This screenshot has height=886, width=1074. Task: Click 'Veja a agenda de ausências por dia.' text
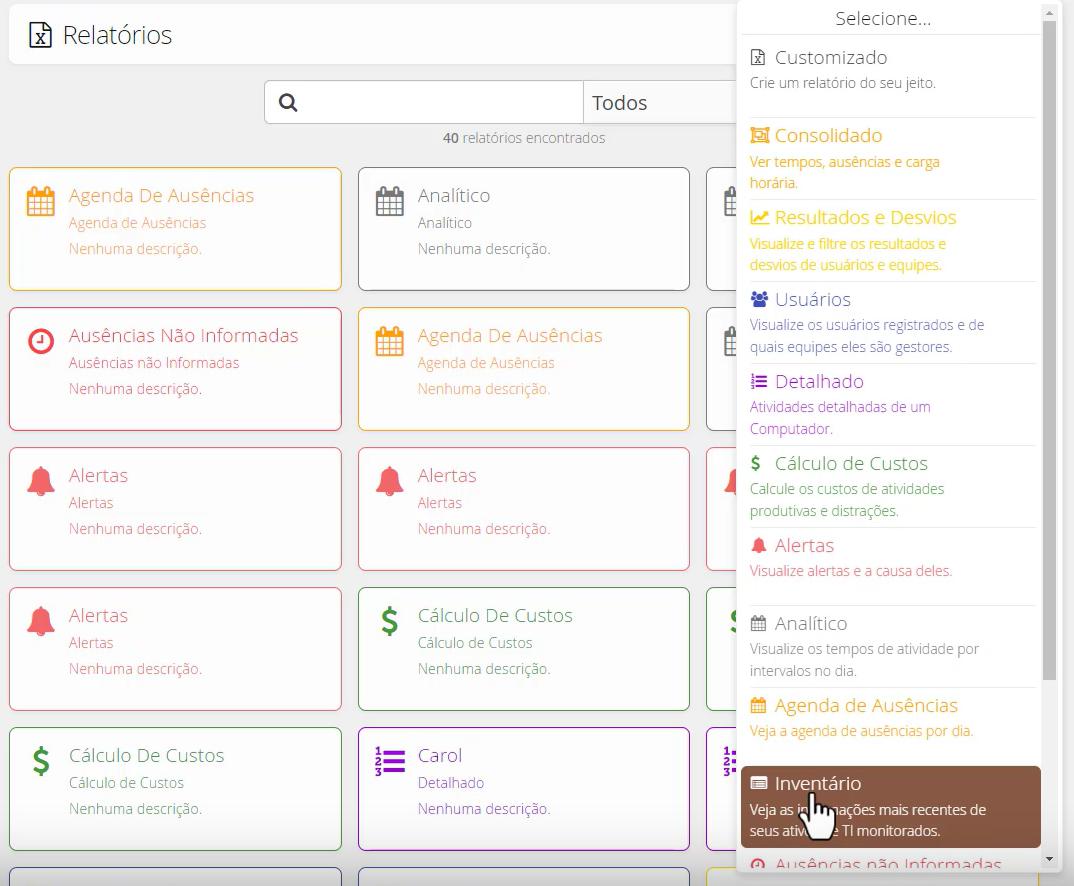pyautogui.click(x=861, y=731)
